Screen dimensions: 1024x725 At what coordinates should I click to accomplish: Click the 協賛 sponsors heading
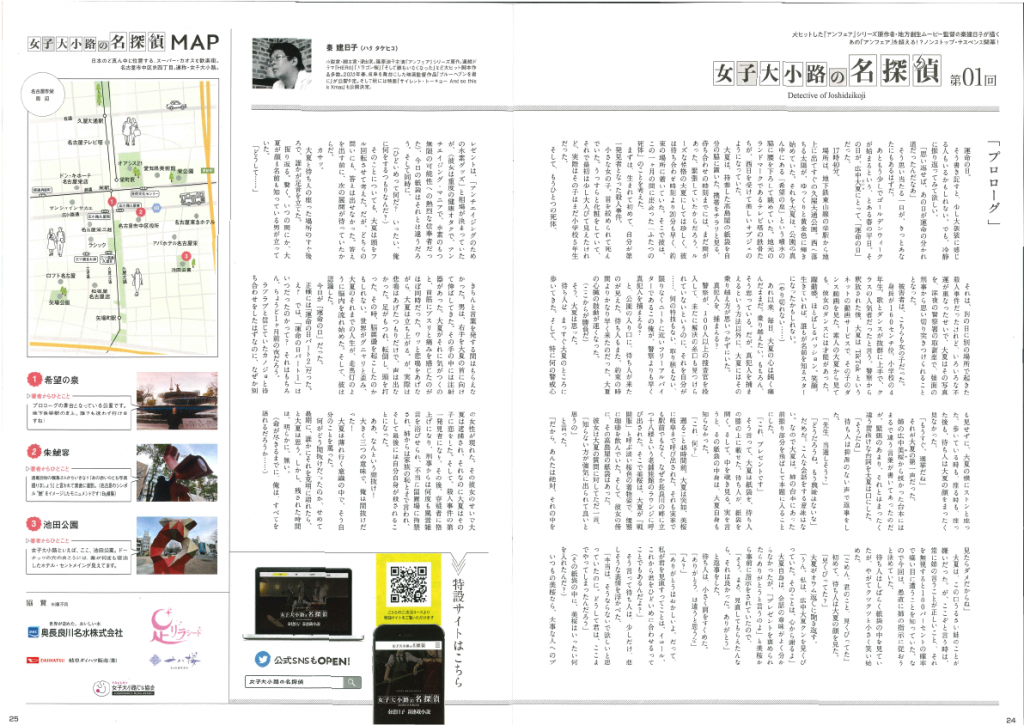[35, 604]
